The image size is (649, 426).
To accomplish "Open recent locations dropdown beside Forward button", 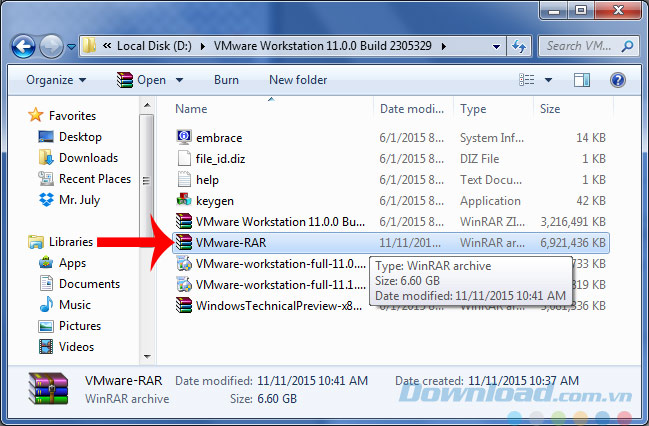I will pyautogui.click(x=71, y=47).
